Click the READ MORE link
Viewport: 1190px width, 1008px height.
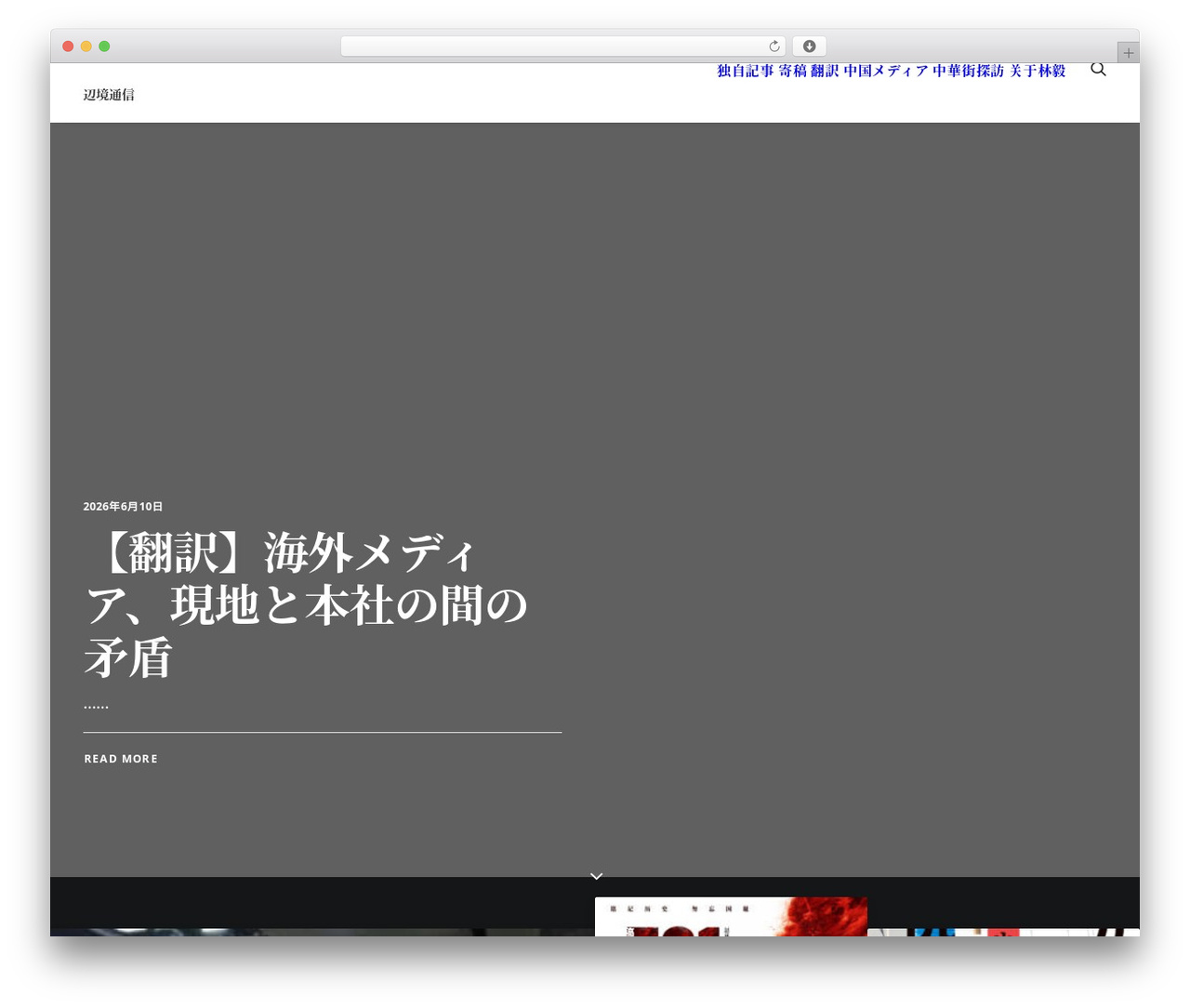(x=121, y=759)
